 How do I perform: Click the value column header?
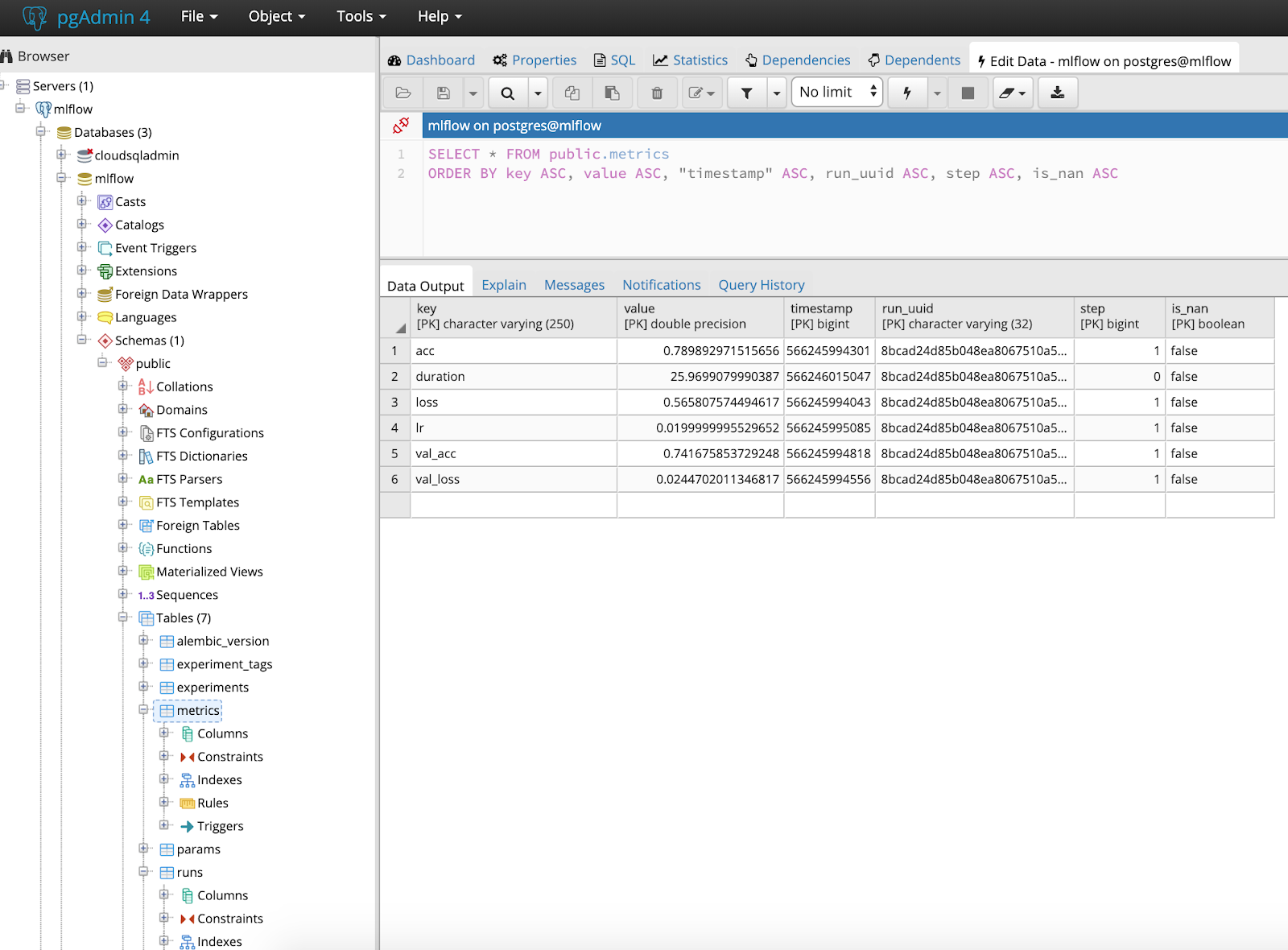(x=700, y=317)
